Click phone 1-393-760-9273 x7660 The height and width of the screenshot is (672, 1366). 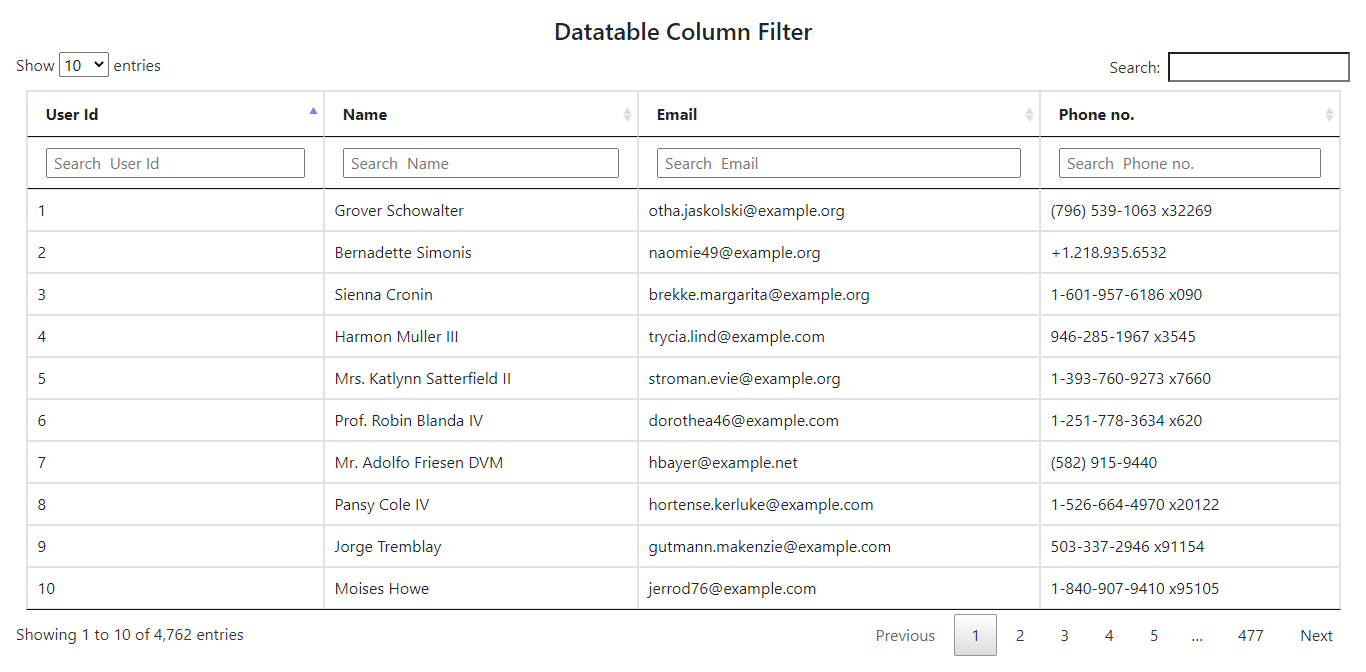point(1131,379)
